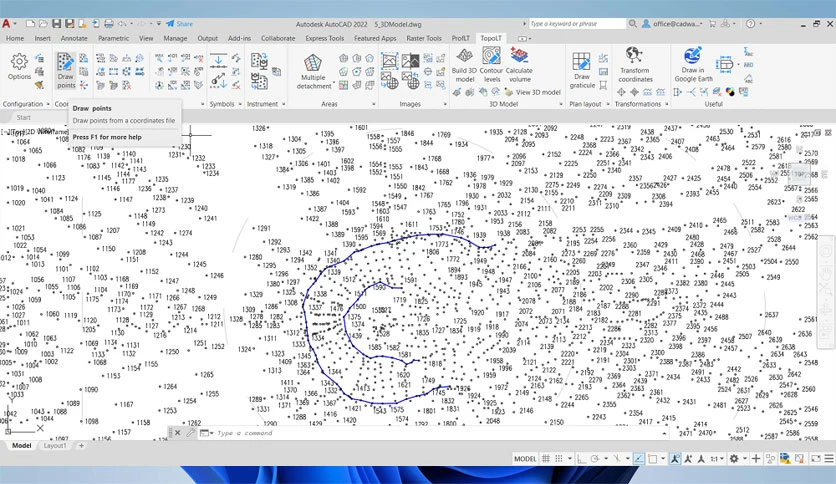Screen dimensions: 836x484
Task: Toggle MODEL space button in status bar
Action: coord(525,458)
